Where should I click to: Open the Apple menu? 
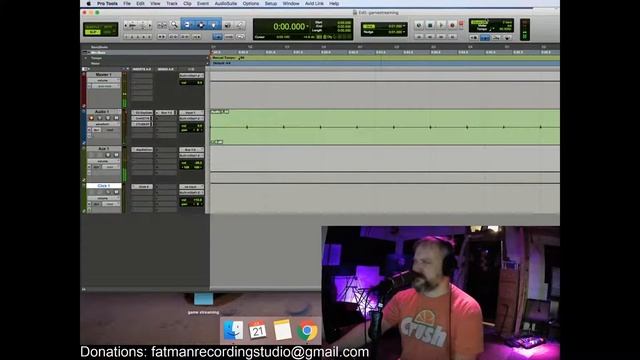pos(89,4)
